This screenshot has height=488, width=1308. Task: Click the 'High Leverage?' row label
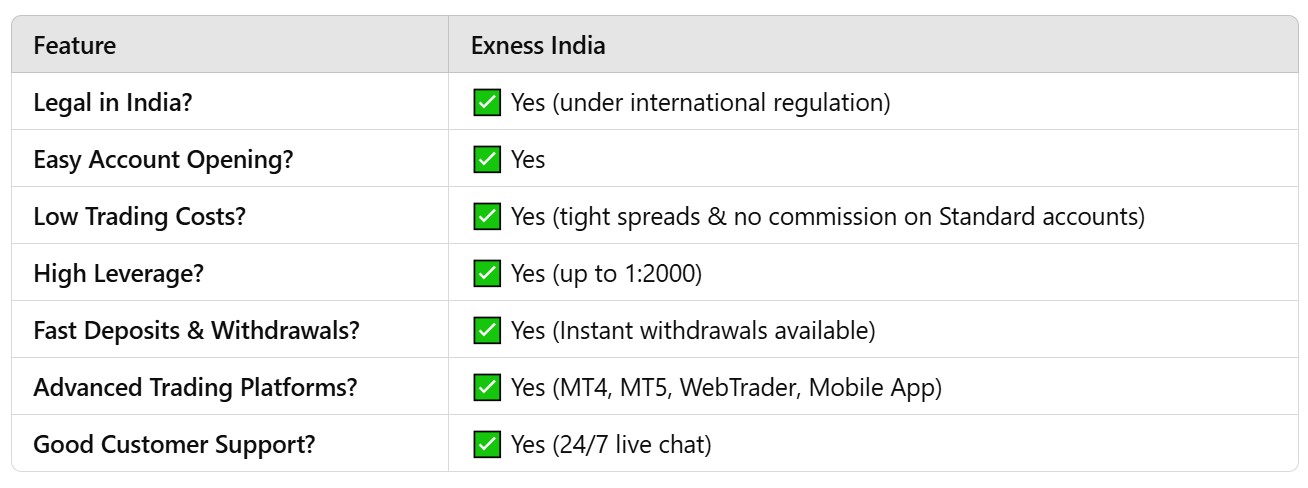click(x=118, y=274)
